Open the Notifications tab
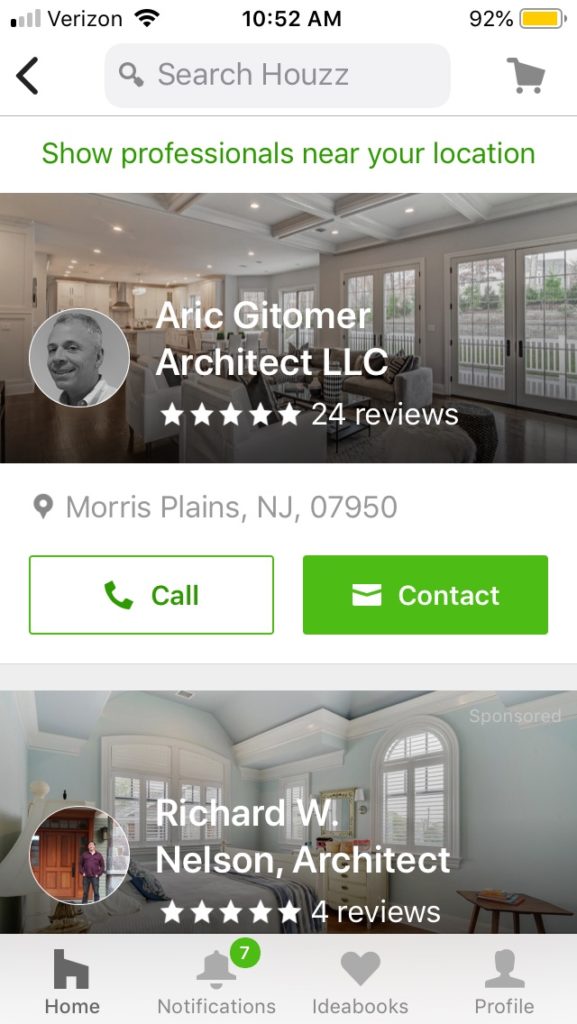Image resolution: width=577 pixels, height=1024 pixels. 217,982
